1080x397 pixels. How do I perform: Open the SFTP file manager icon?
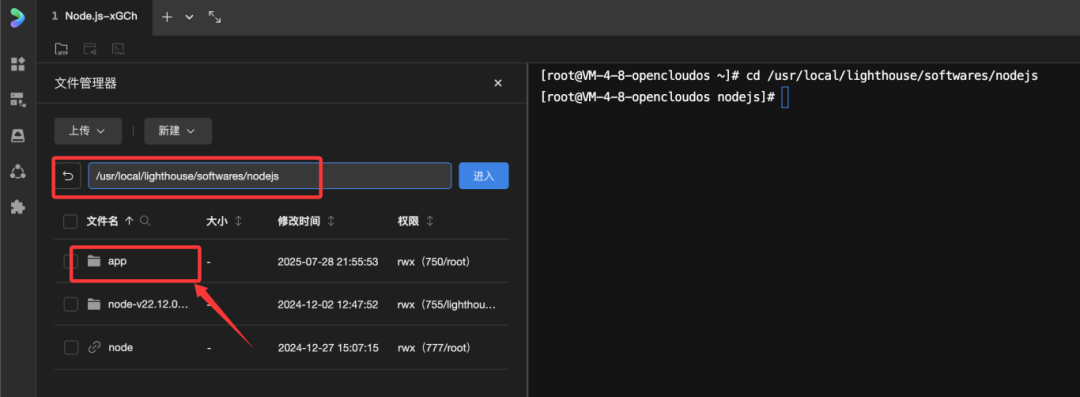(61, 49)
